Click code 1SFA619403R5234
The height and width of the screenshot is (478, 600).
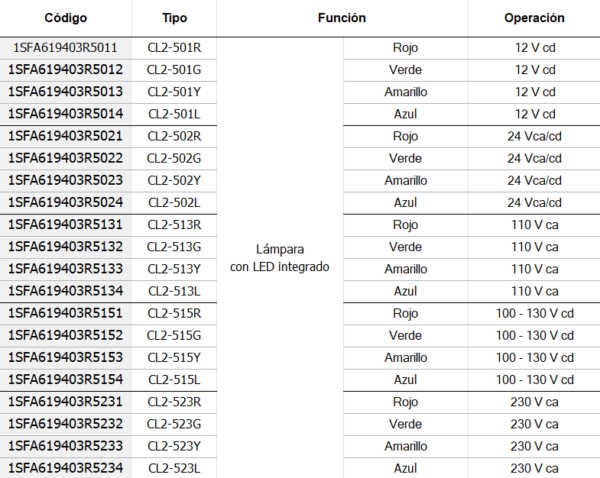click(x=65, y=468)
